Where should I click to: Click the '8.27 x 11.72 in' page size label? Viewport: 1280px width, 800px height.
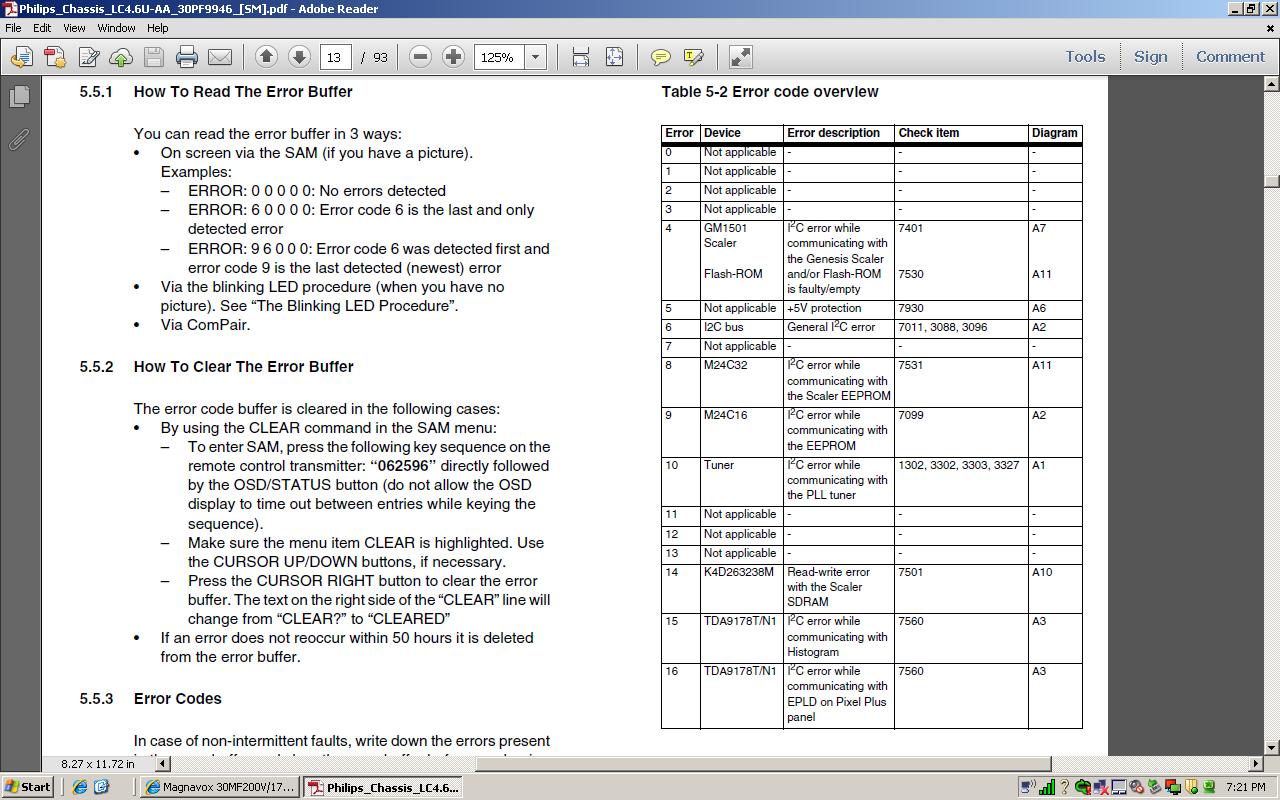pyautogui.click(x=97, y=764)
